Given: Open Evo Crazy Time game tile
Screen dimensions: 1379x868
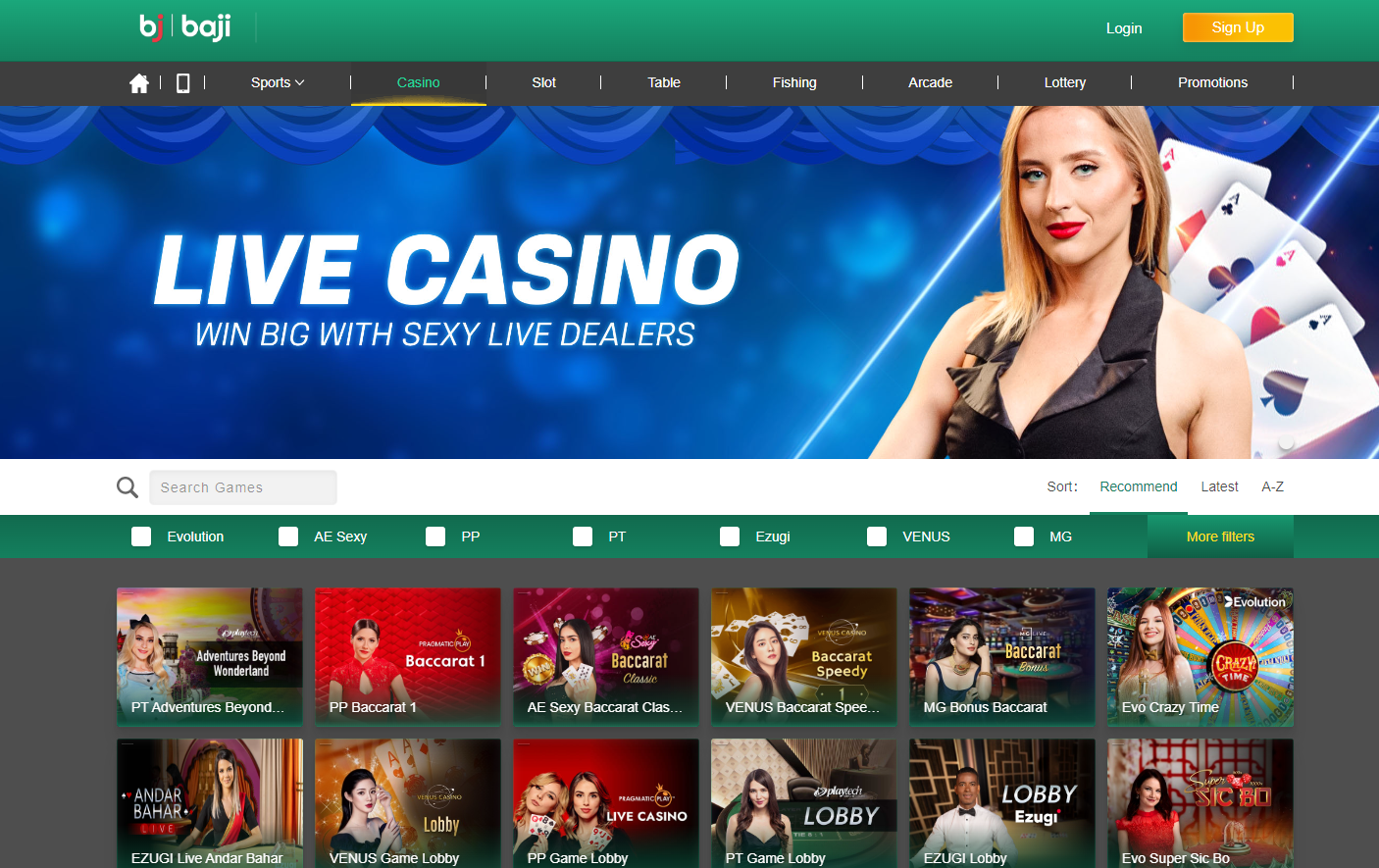Looking at the screenshot, I should point(1200,656).
